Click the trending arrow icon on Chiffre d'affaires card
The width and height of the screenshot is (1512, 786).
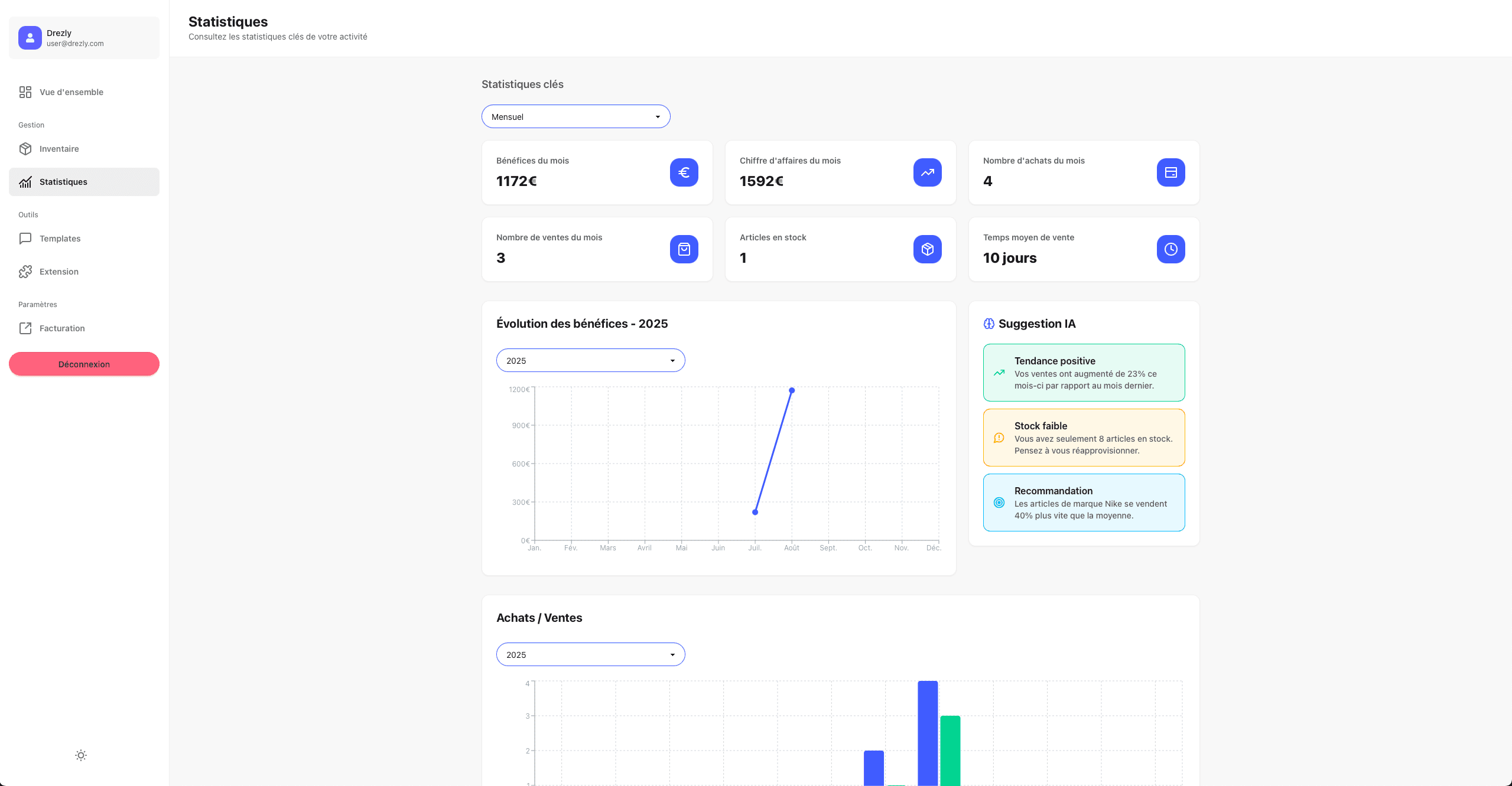tap(927, 172)
